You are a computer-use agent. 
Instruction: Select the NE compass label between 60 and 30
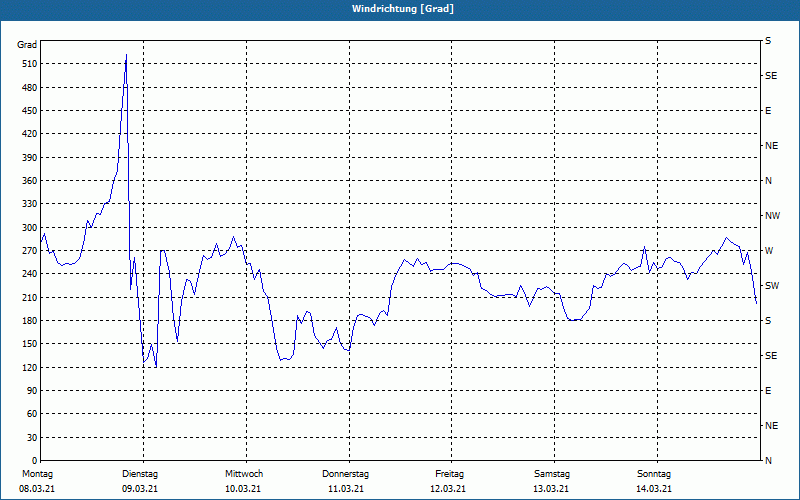tap(772, 426)
